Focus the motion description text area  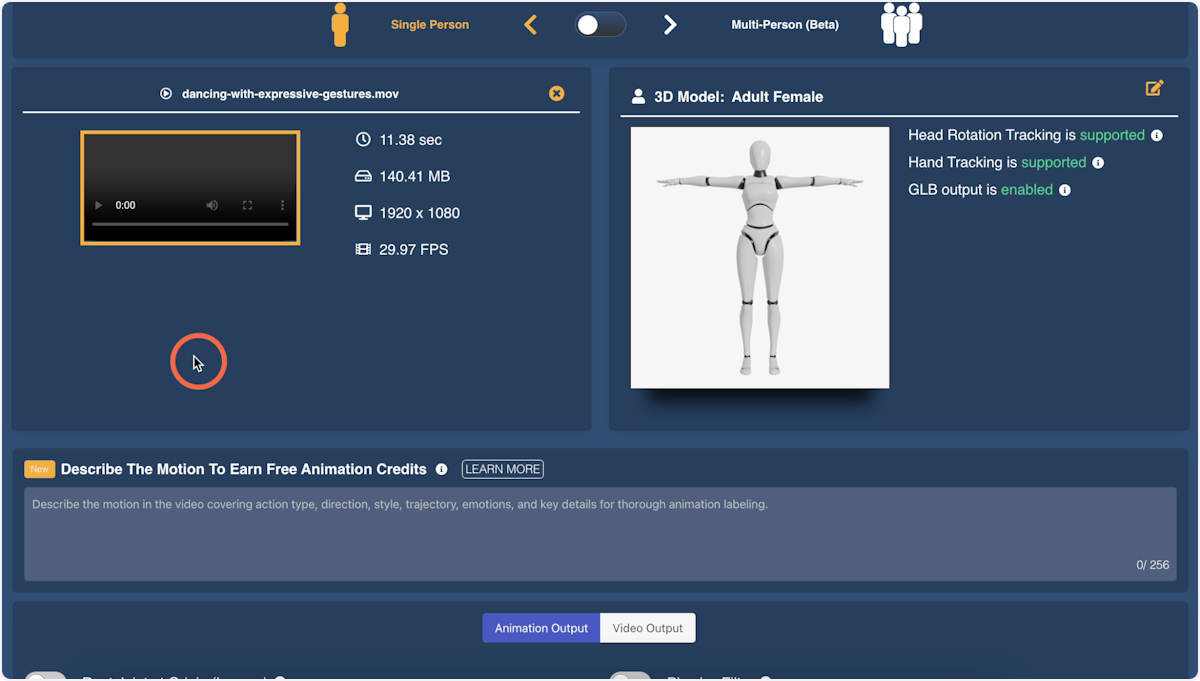(x=600, y=534)
